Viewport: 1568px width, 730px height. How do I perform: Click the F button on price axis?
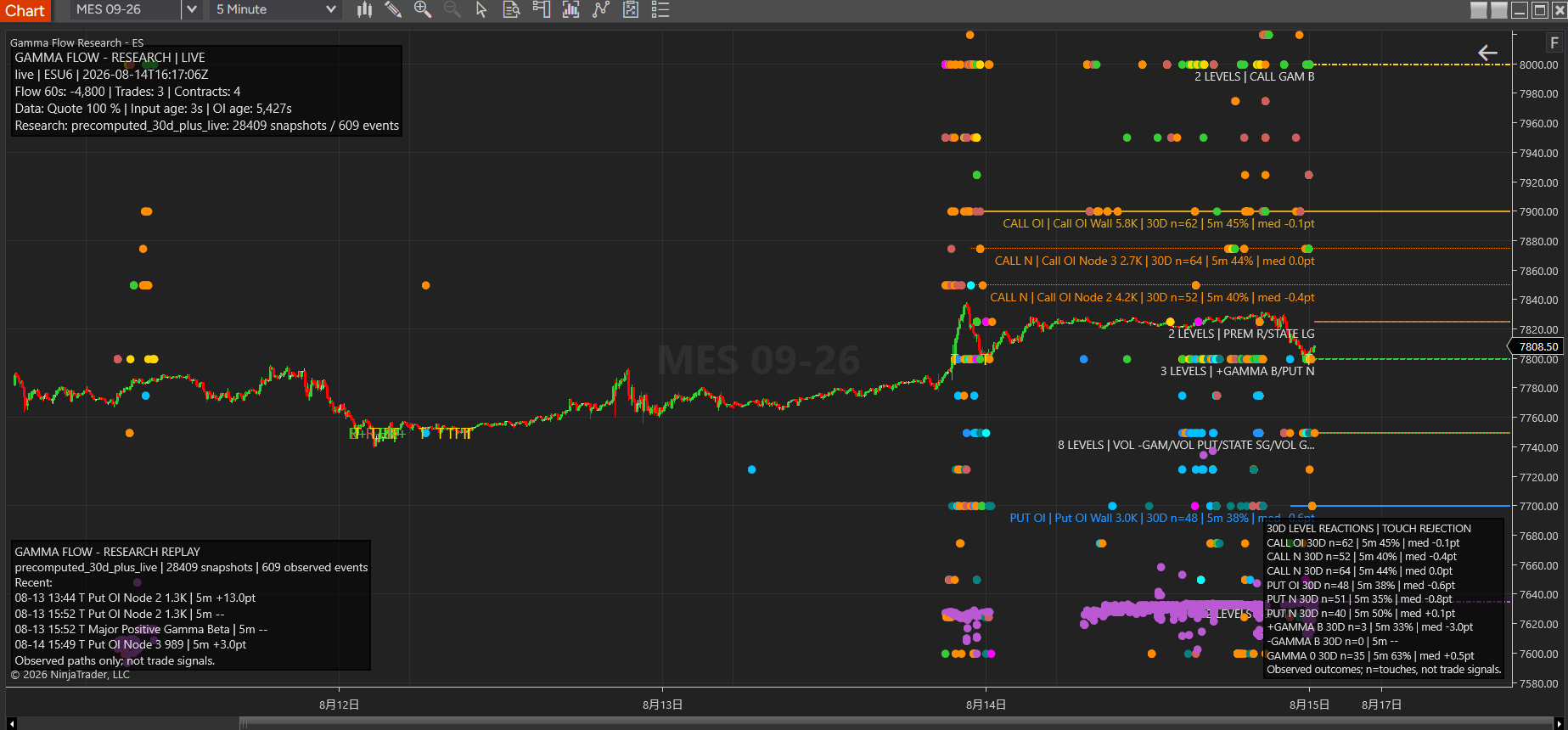point(1554,42)
